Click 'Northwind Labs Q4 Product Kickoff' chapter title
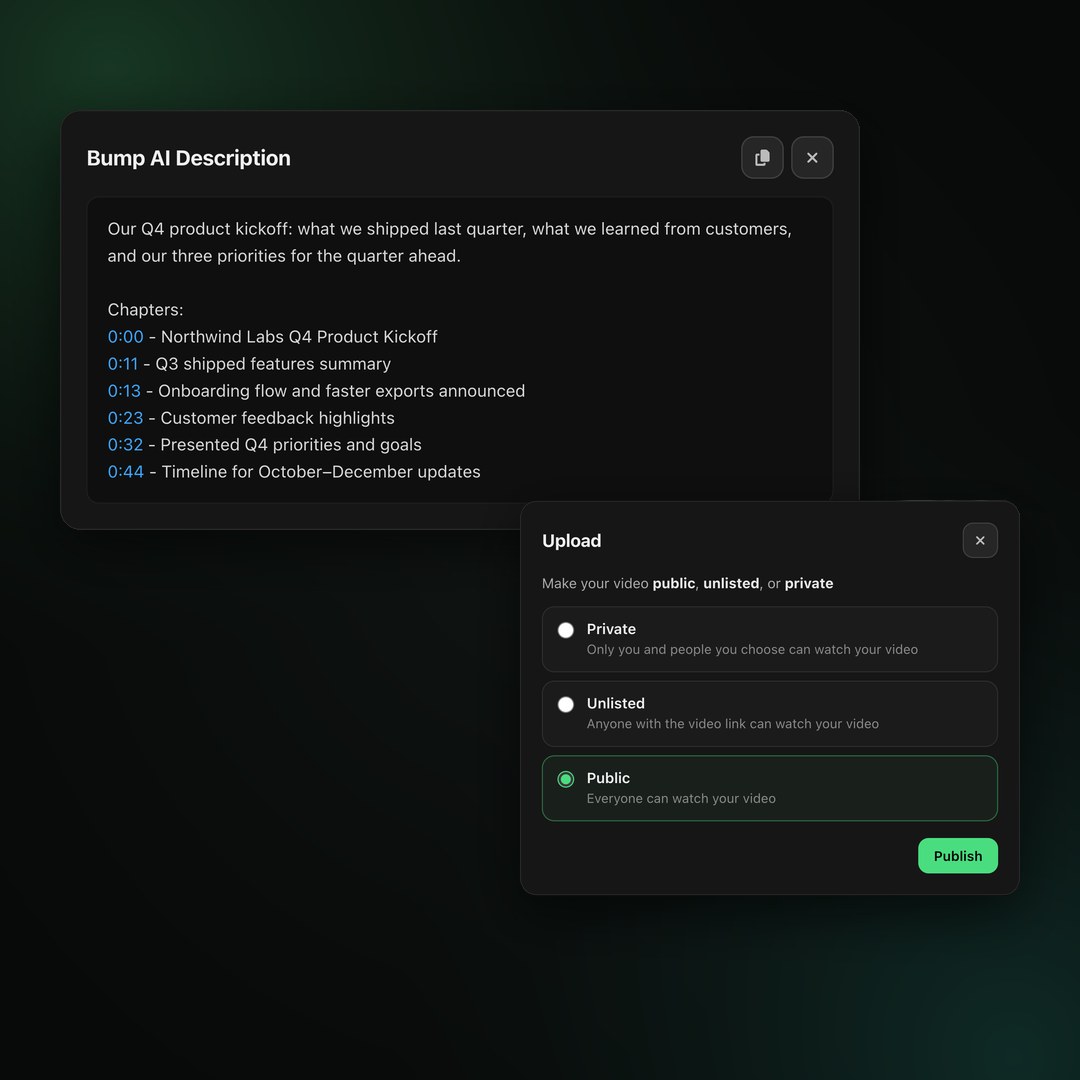 pyautogui.click(x=299, y=337)
